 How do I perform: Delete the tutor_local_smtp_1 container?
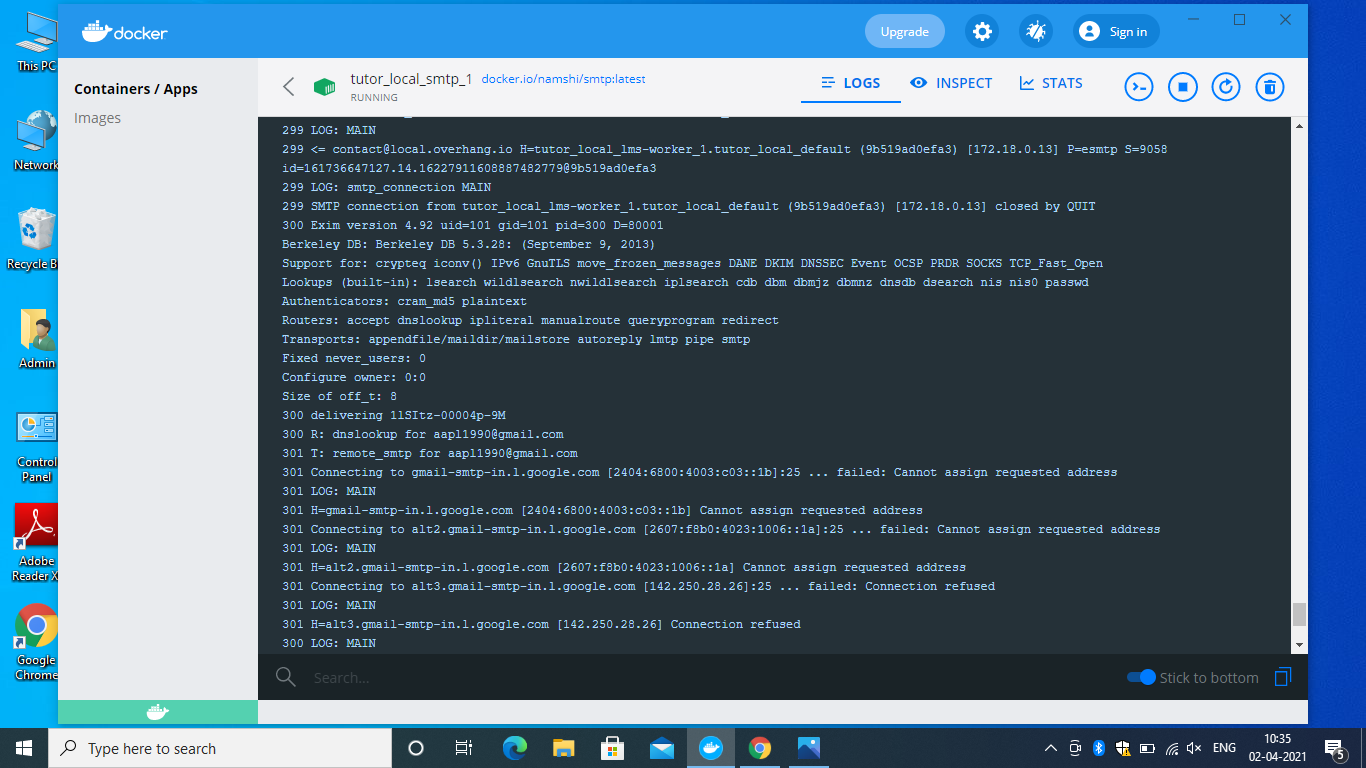point(1269,87)
